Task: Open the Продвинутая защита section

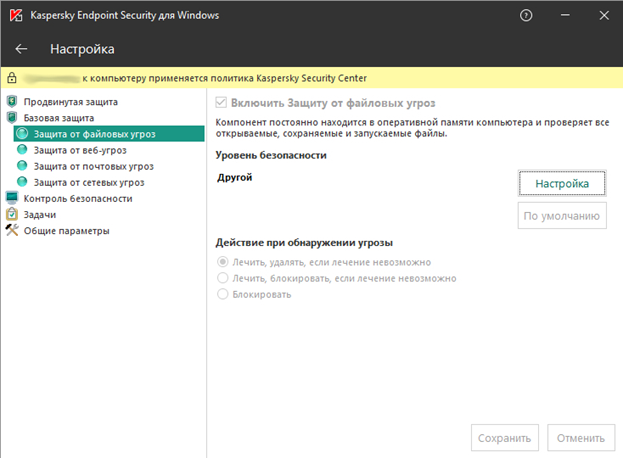Action: pyautogui.click(x=70, y=102)
